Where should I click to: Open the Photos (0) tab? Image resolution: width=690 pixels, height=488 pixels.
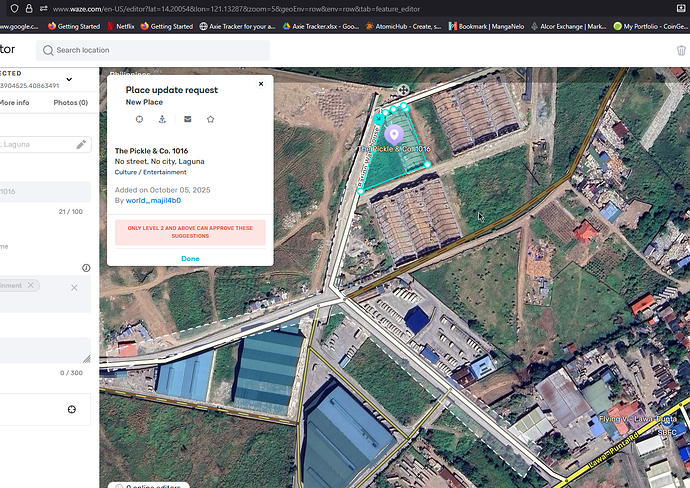(x=70, y=102)
